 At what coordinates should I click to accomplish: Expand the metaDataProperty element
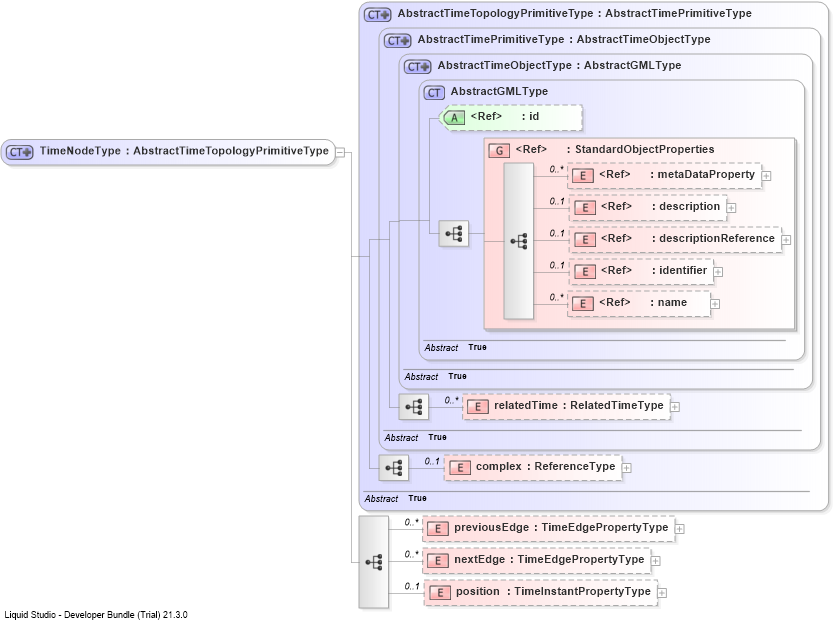coord(767,176)
